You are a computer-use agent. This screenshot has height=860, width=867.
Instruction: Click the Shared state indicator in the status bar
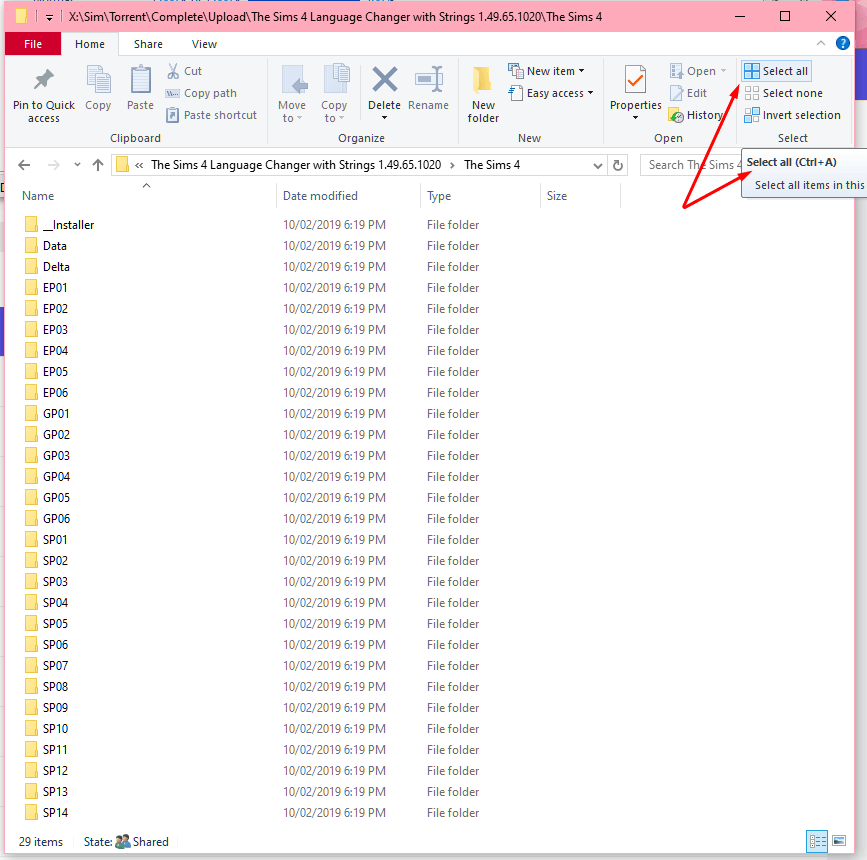(x=142, y=842)
